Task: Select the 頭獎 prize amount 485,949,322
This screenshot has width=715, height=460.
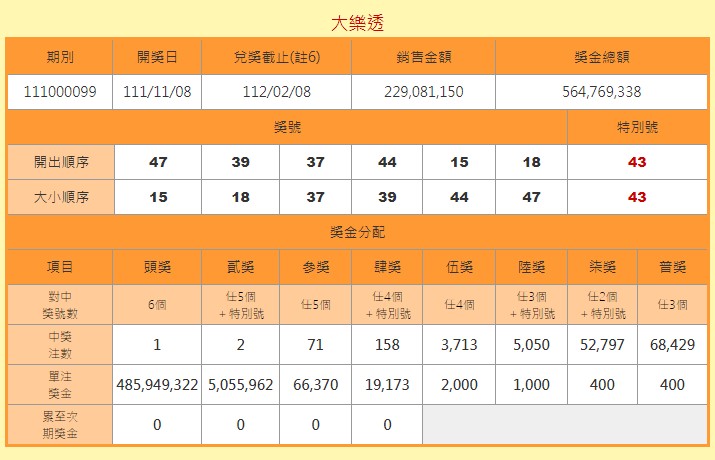Action: pyautogui.click(x=157, y=384)
